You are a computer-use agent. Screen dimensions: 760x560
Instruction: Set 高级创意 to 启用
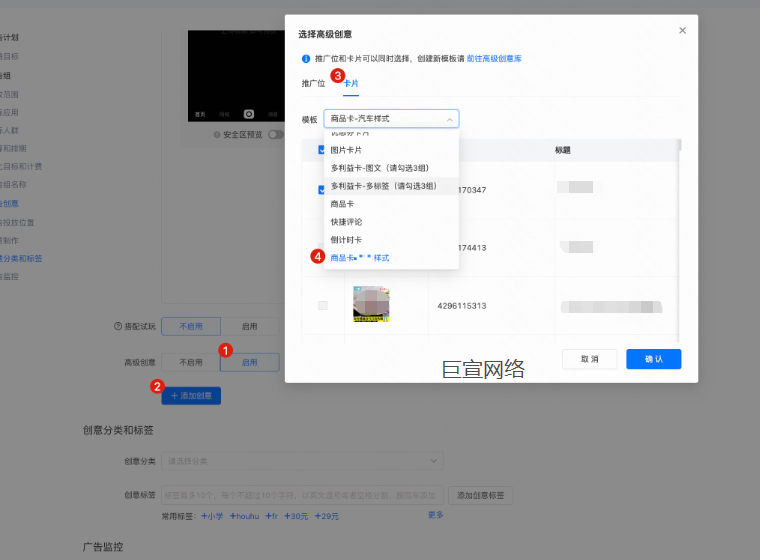click(250, 363)
